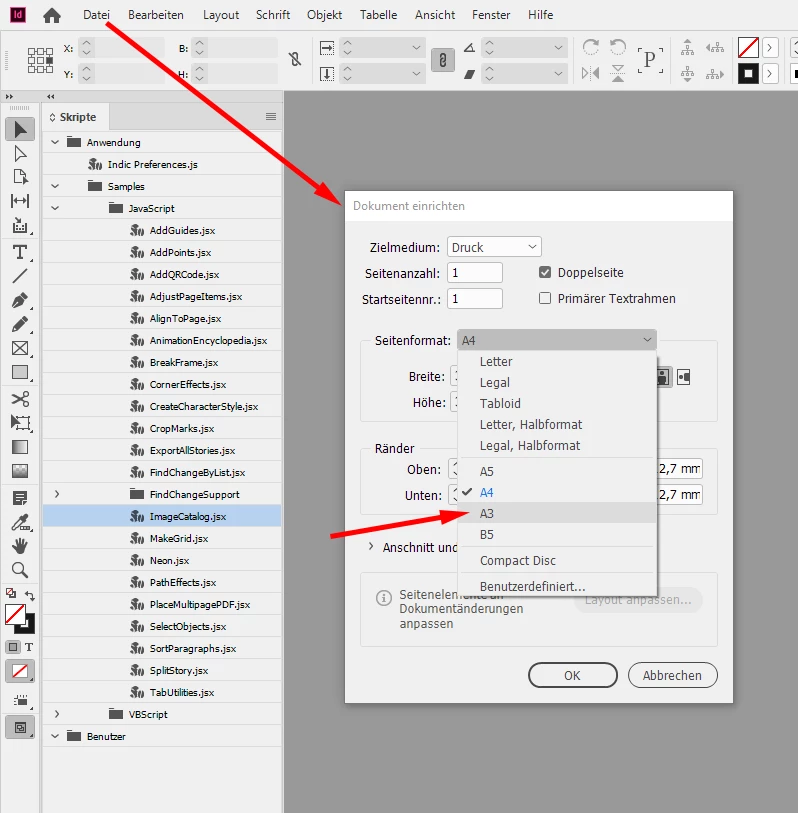Screen dimensions: 798x813
Task: Click control bar fill swatch
Action: (748, 48)
